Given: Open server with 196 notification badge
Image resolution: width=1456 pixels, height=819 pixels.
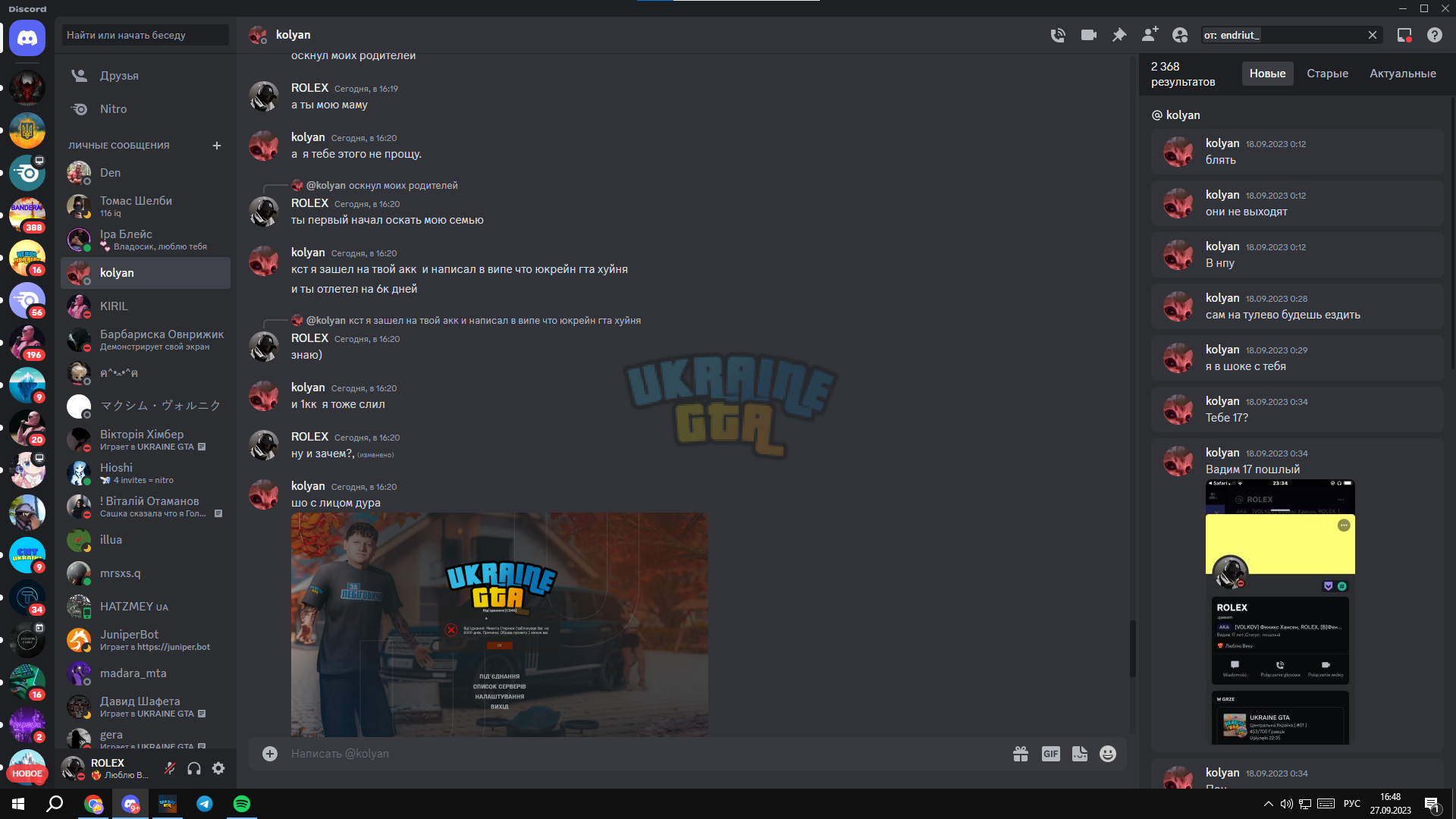Looking at the screenshot, I should point(27,341).
